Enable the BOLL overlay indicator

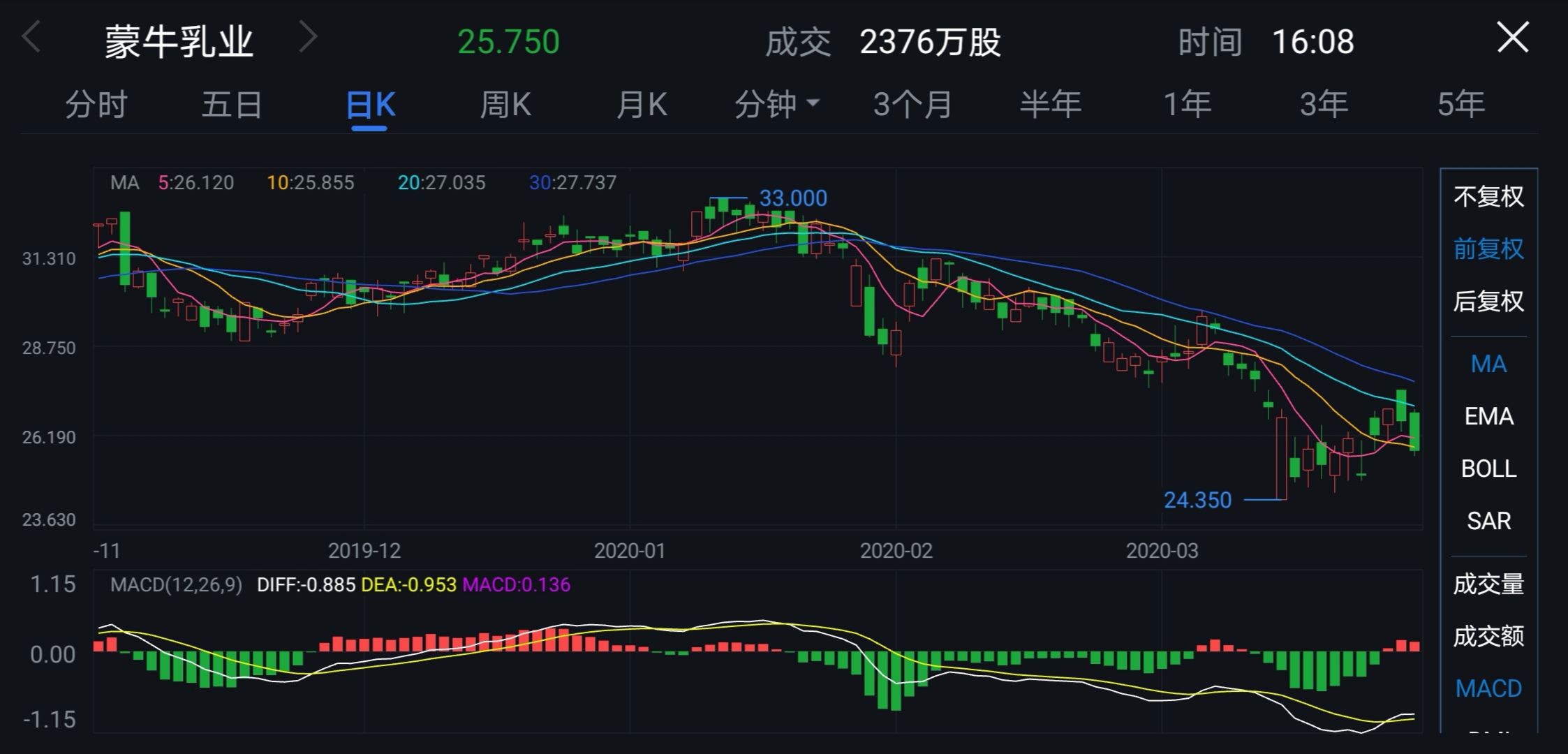pyautogui.click(x=1488, y=468)
